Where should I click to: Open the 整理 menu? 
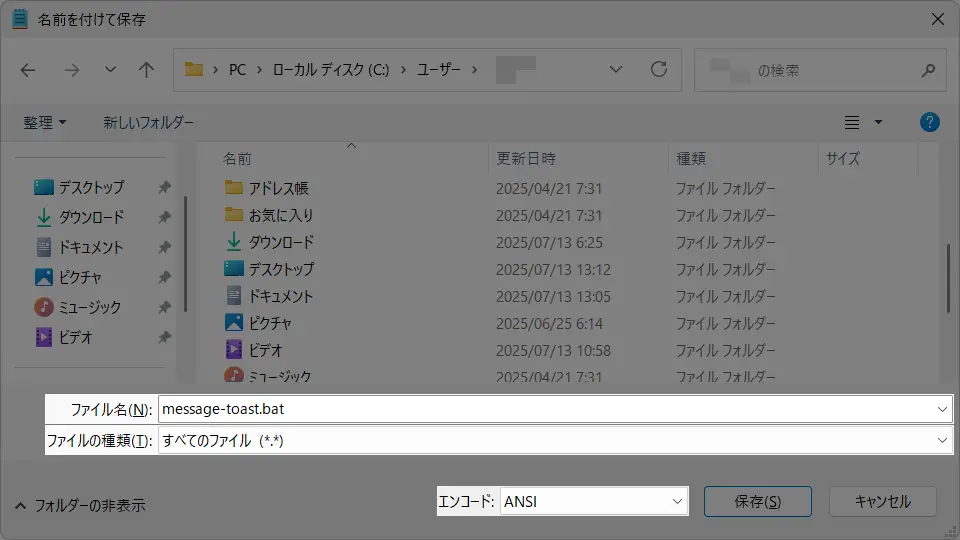click(x=45, y=122)
